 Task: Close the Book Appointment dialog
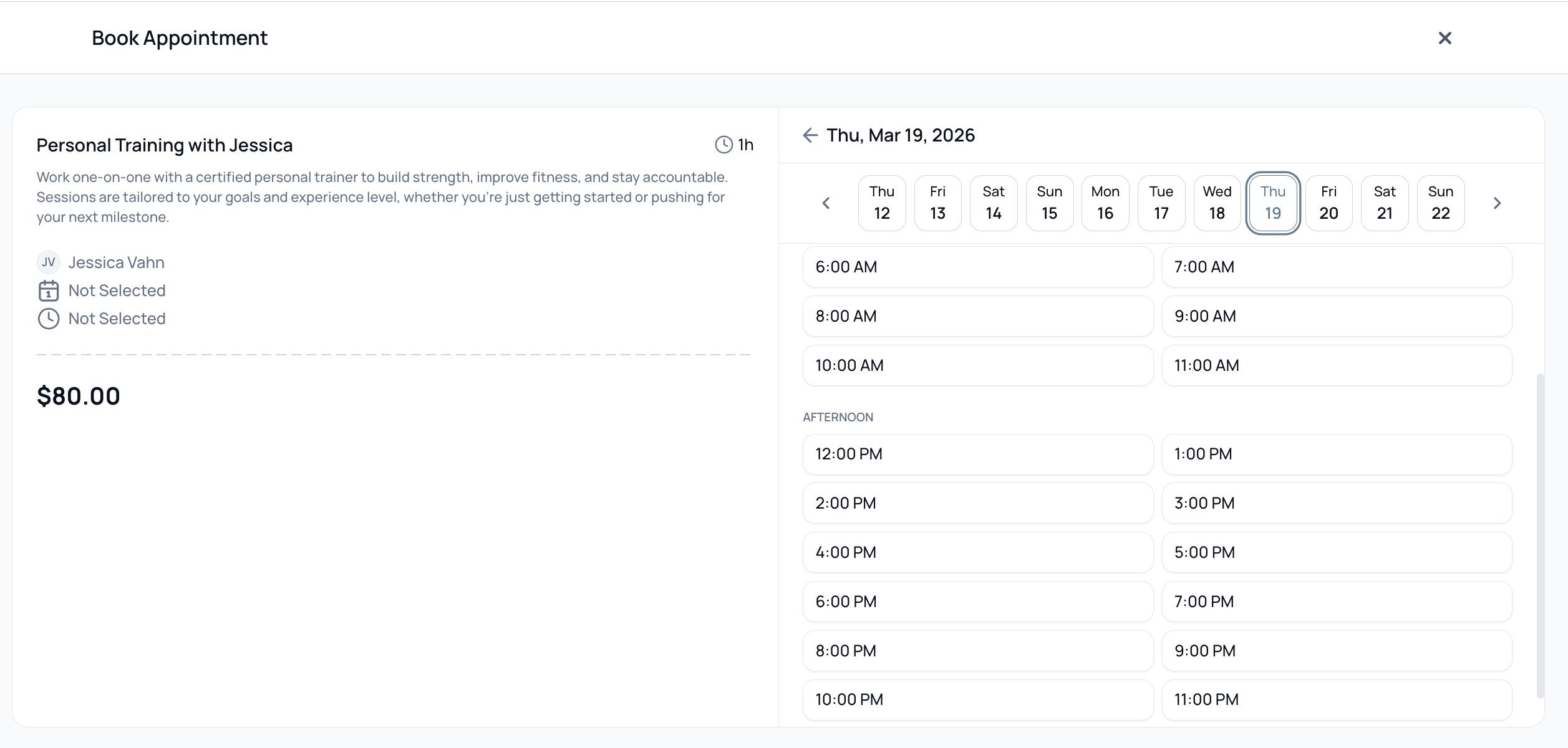point(1445,38)
